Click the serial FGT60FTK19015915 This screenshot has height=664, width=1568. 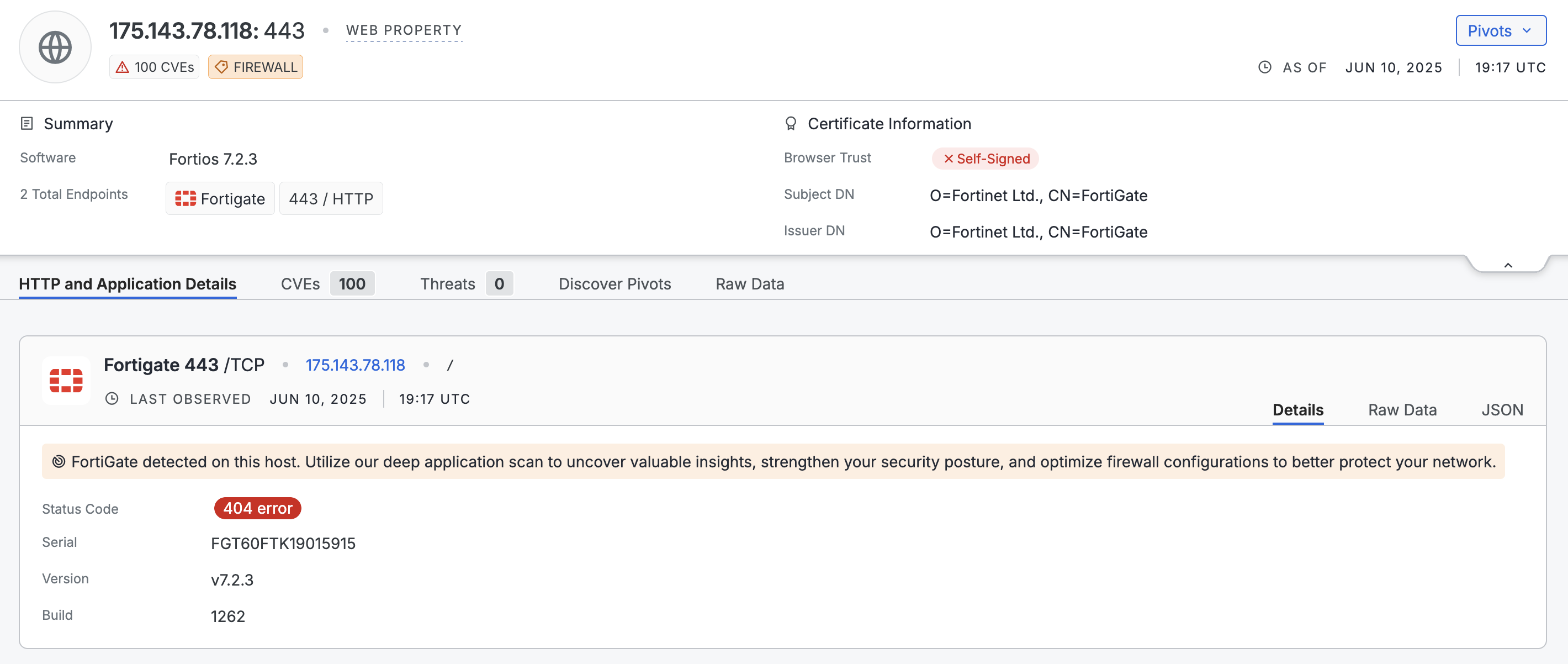tap(283, 544)
